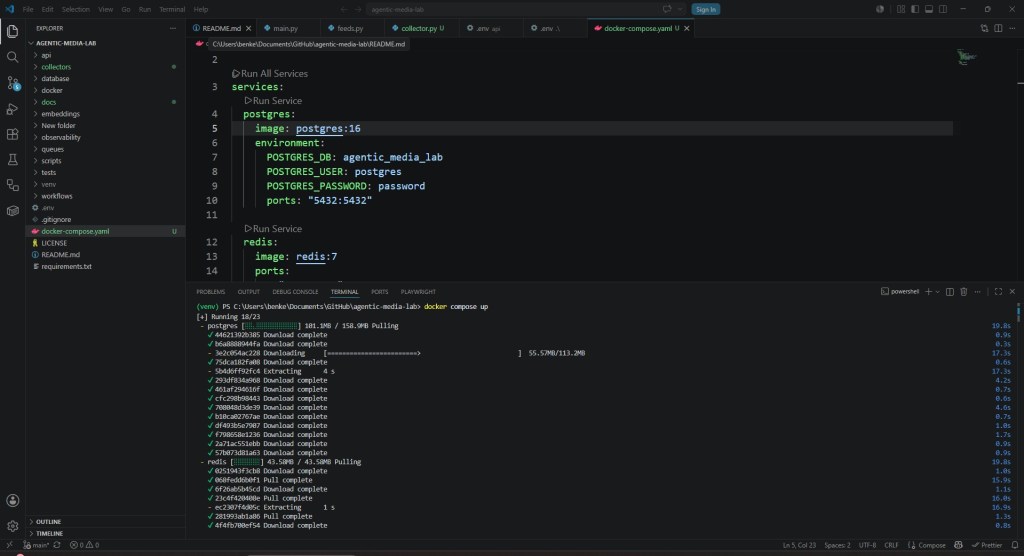The image size is (1024, 556).
Task: Click the editor minimap
Action: click(967, 57)
